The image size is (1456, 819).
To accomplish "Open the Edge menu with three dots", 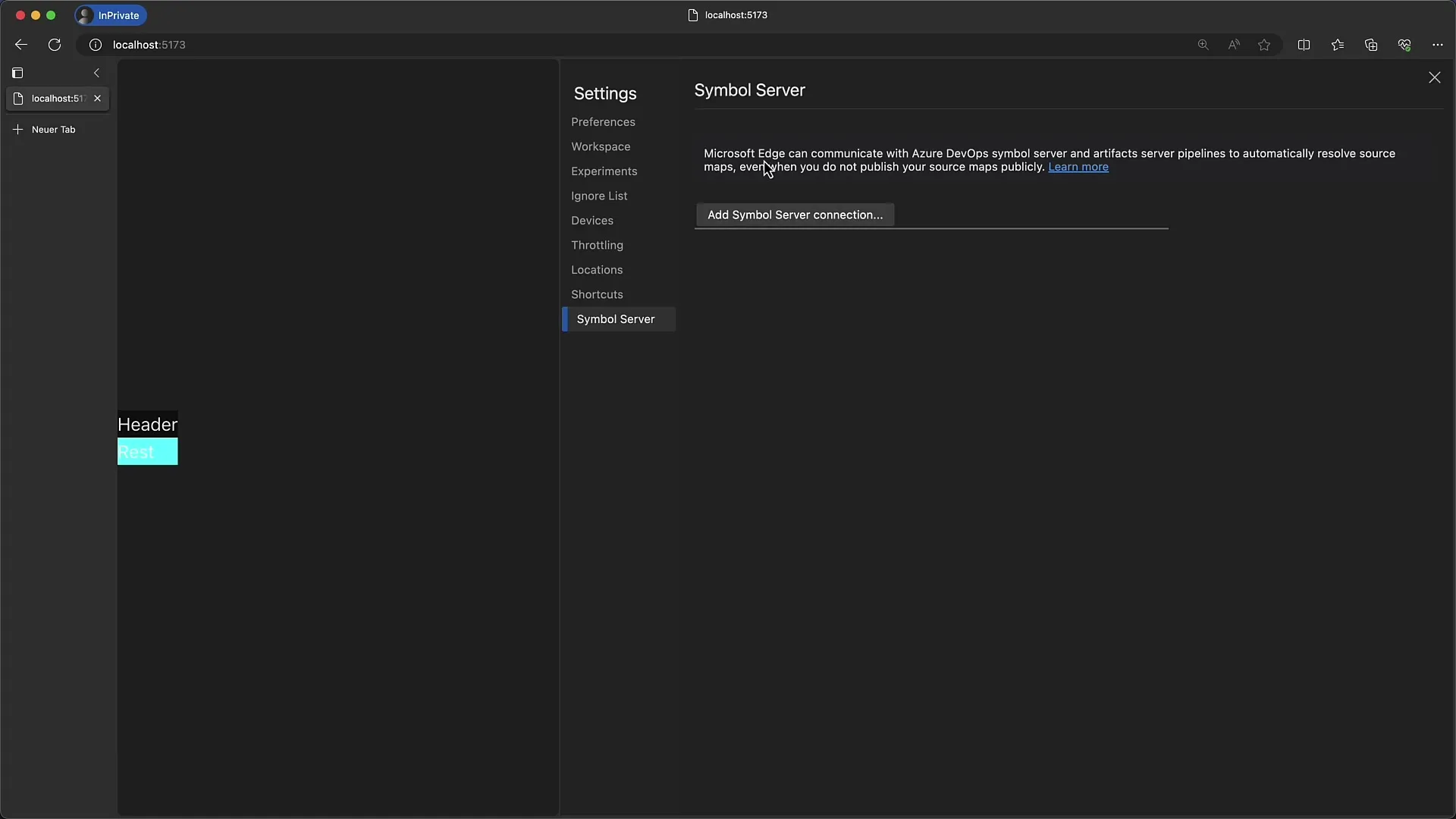I will pos(1438,45).
